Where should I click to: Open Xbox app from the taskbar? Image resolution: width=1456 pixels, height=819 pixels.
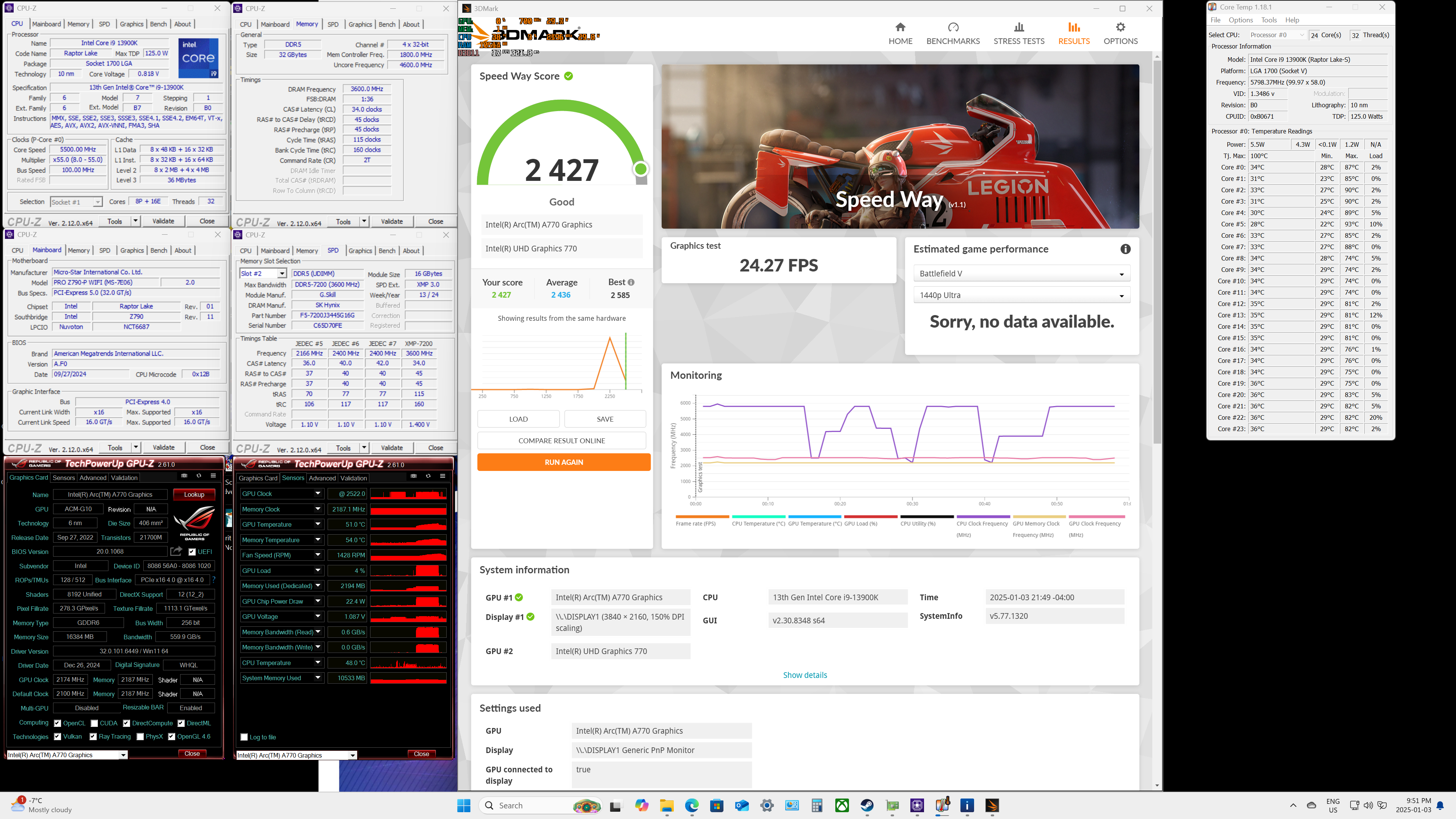[842, 805]
